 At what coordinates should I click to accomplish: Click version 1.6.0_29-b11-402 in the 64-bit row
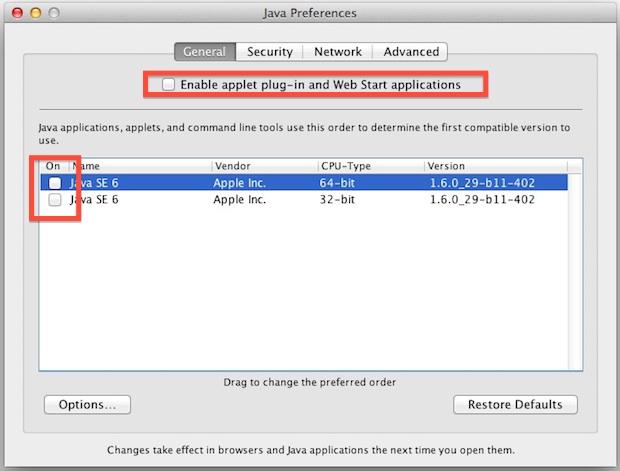click(x=482, y=183)
